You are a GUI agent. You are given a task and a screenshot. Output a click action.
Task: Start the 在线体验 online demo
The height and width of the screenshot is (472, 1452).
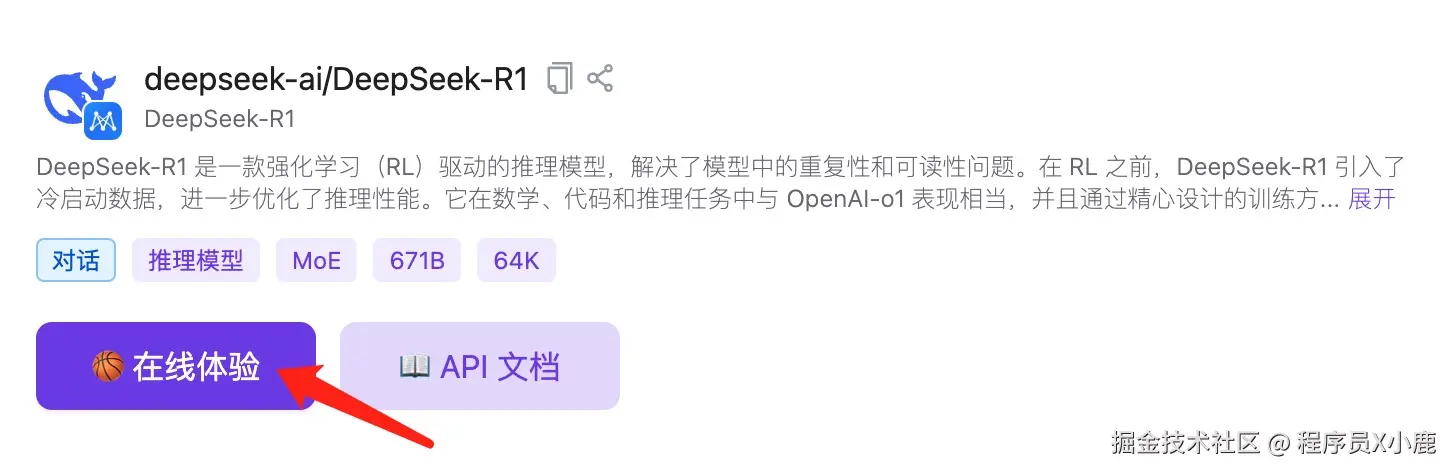coord(176,366)
